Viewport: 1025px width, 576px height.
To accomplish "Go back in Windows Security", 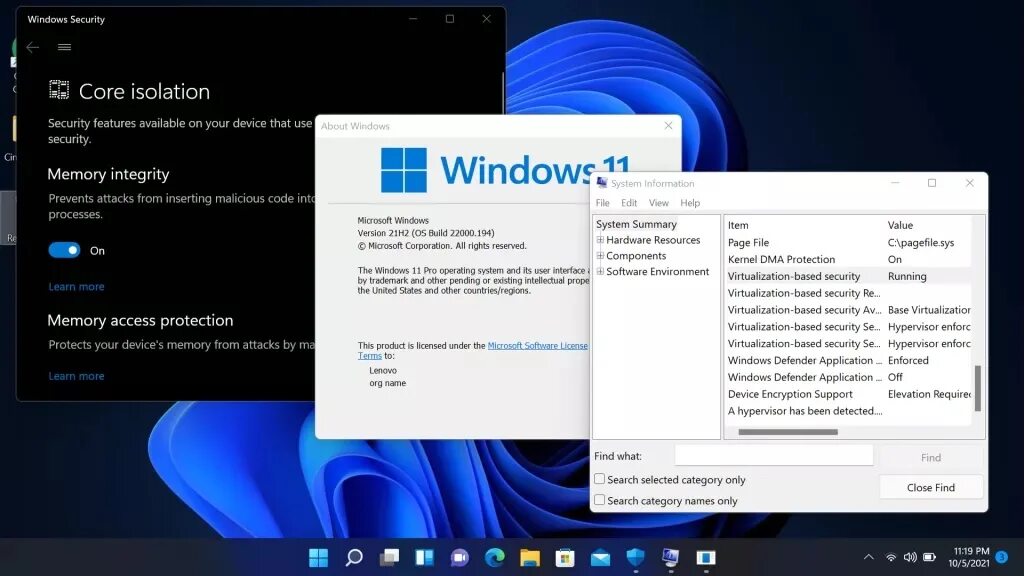I will 33,47.
